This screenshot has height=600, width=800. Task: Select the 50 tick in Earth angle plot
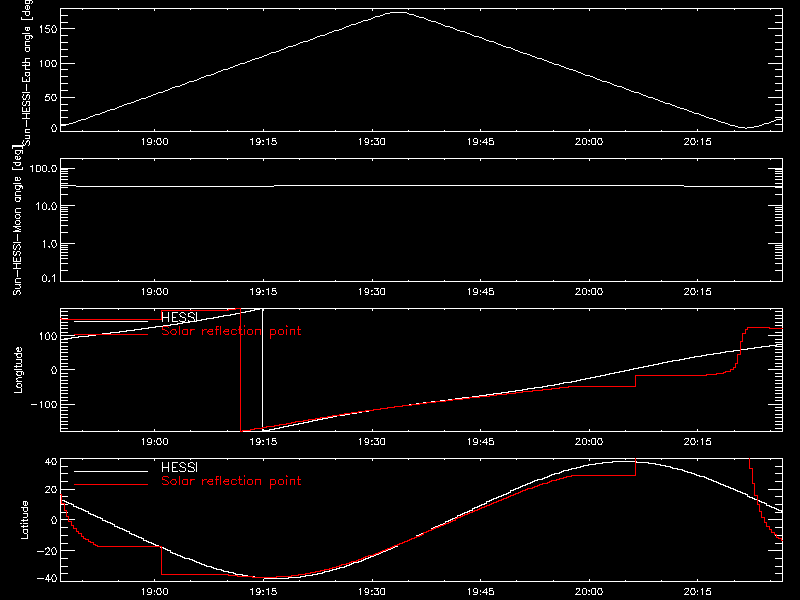(51, 97)
